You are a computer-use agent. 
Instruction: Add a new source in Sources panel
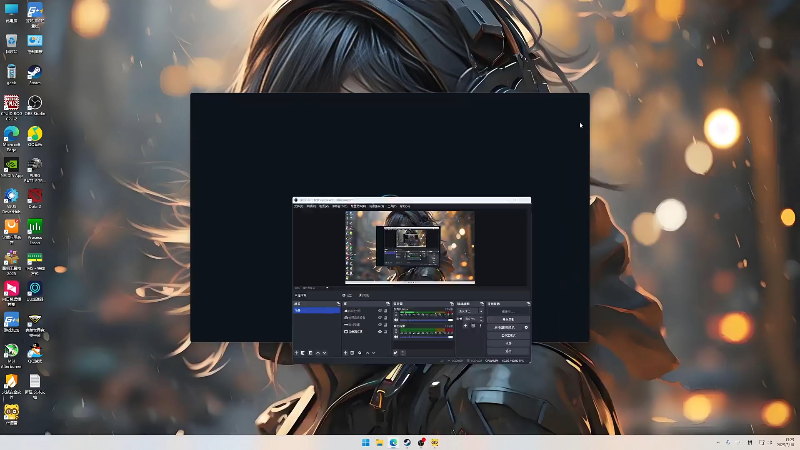345,353
